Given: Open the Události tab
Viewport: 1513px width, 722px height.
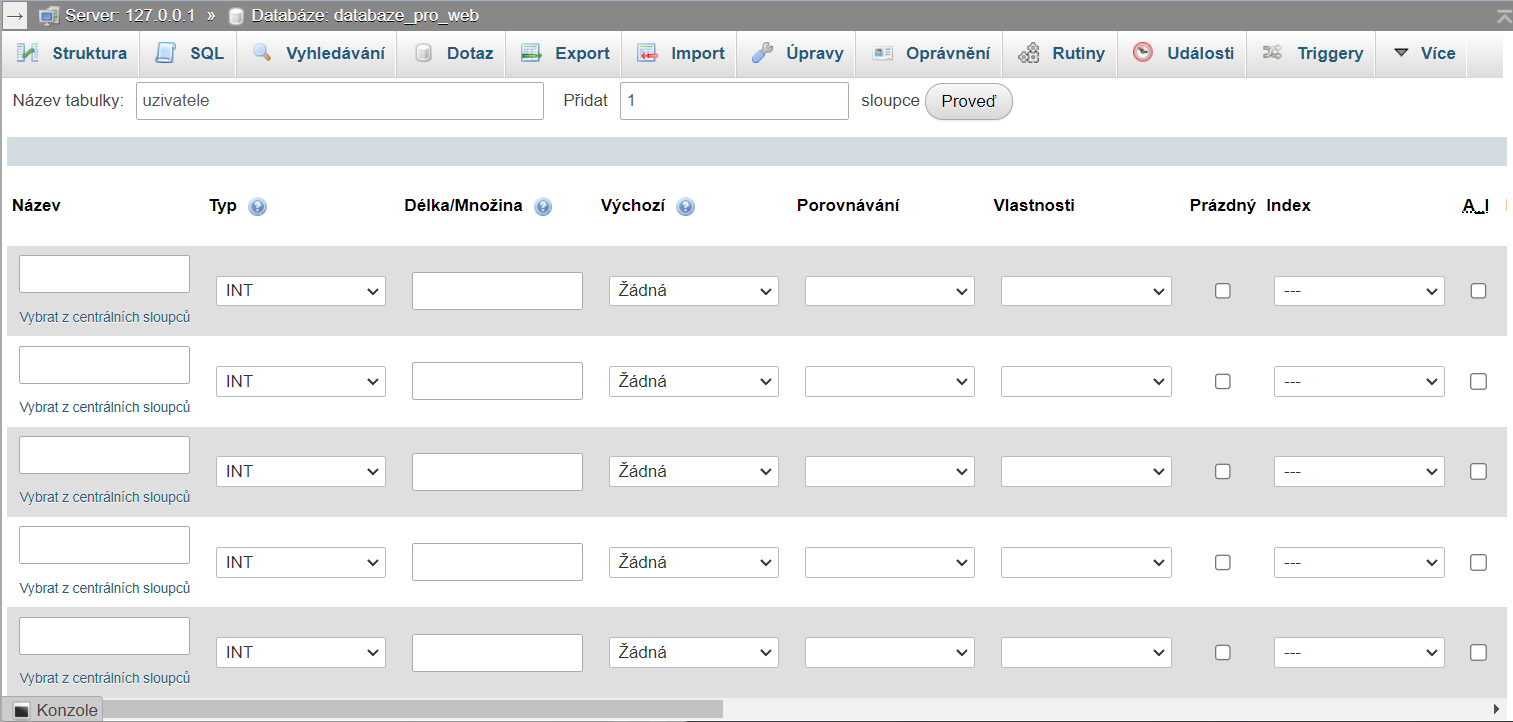Looking at the screenshot, I should point(1183,53).
